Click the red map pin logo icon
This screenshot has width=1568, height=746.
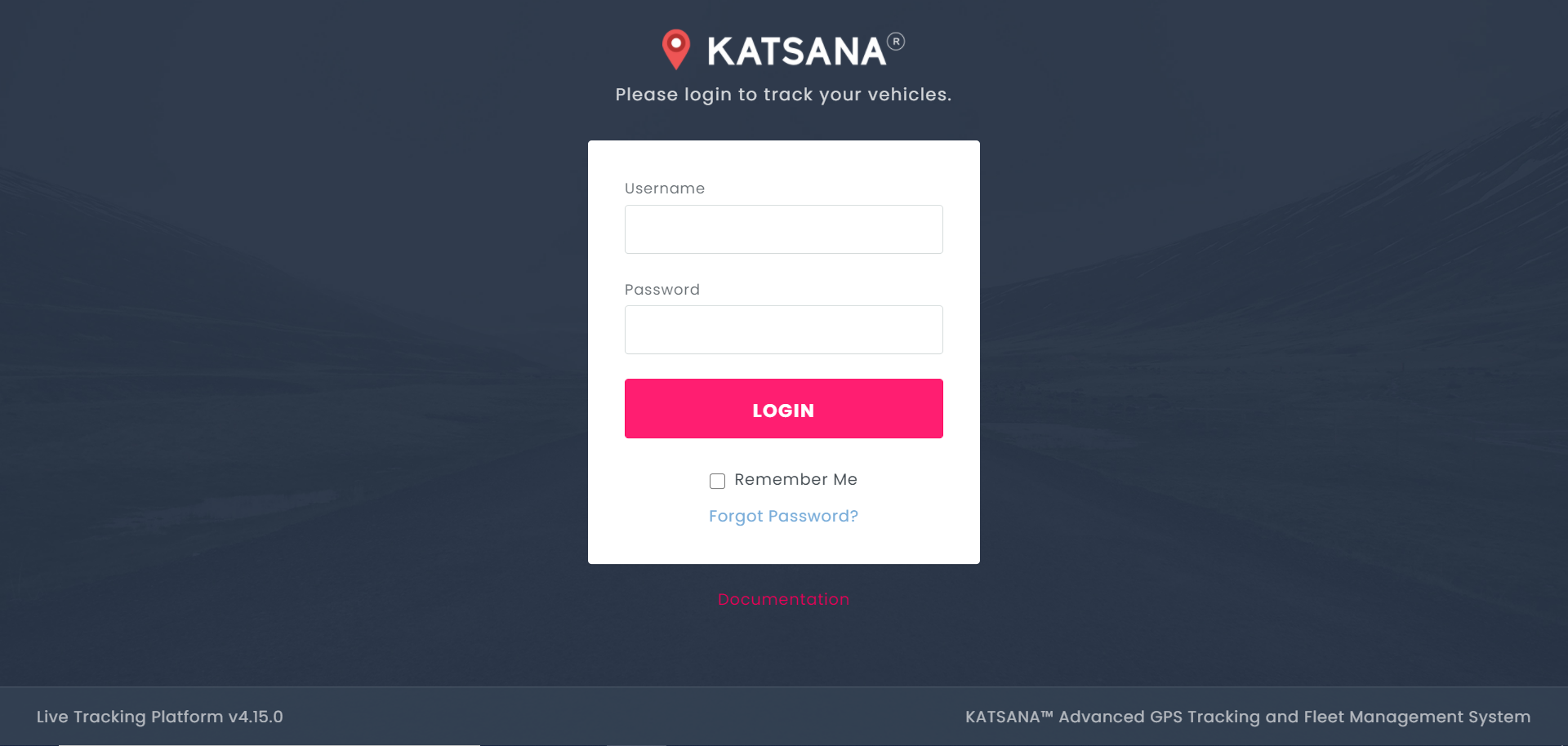pos(676,48)
